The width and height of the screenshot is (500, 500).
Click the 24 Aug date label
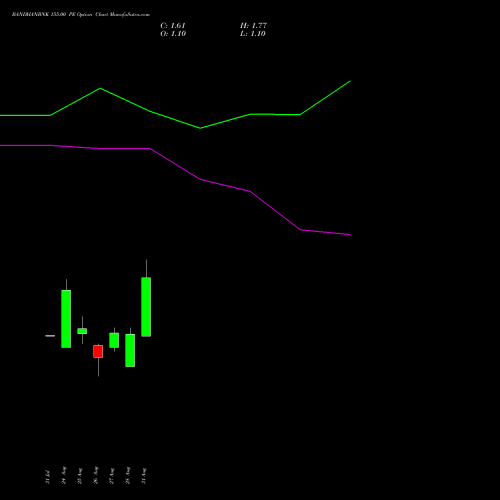tap(63, 475)
